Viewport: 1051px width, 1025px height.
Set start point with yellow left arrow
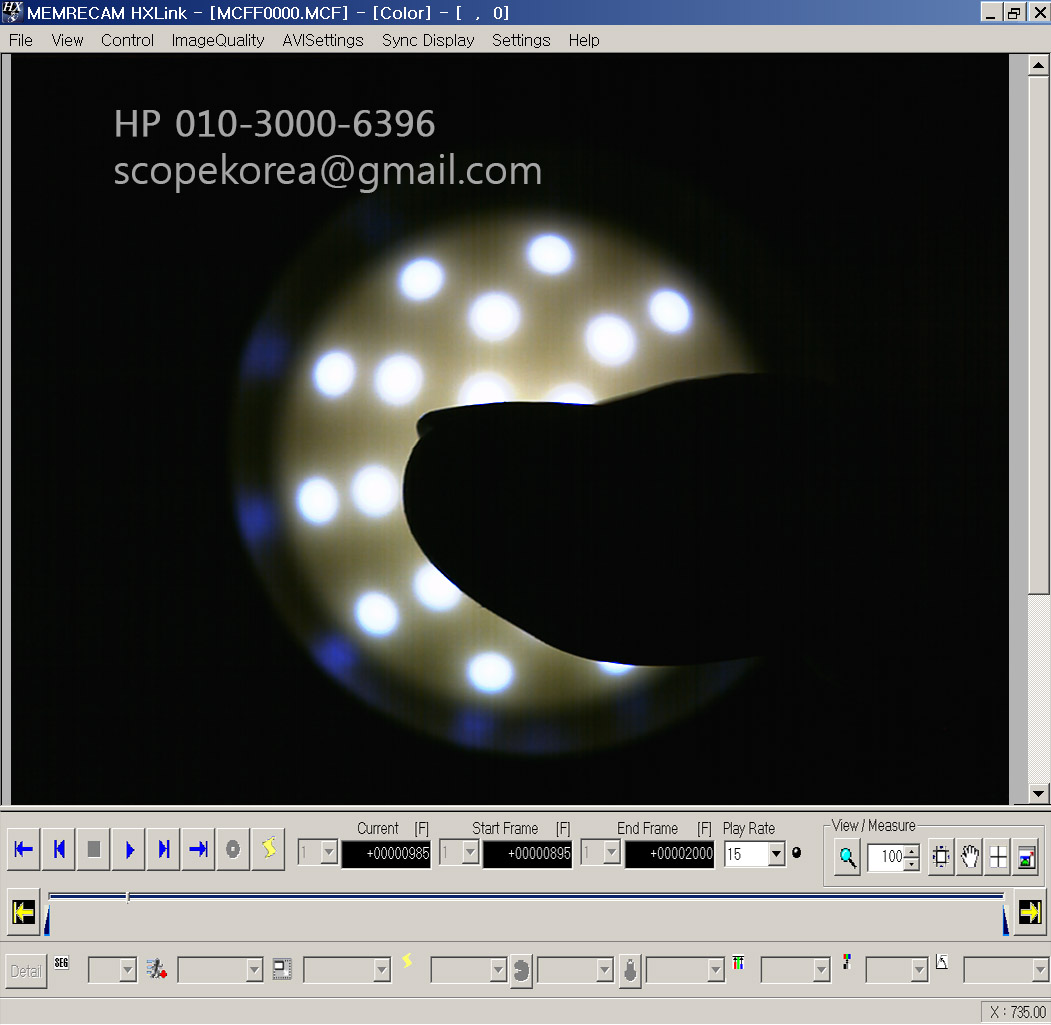(x=23, y=912)
